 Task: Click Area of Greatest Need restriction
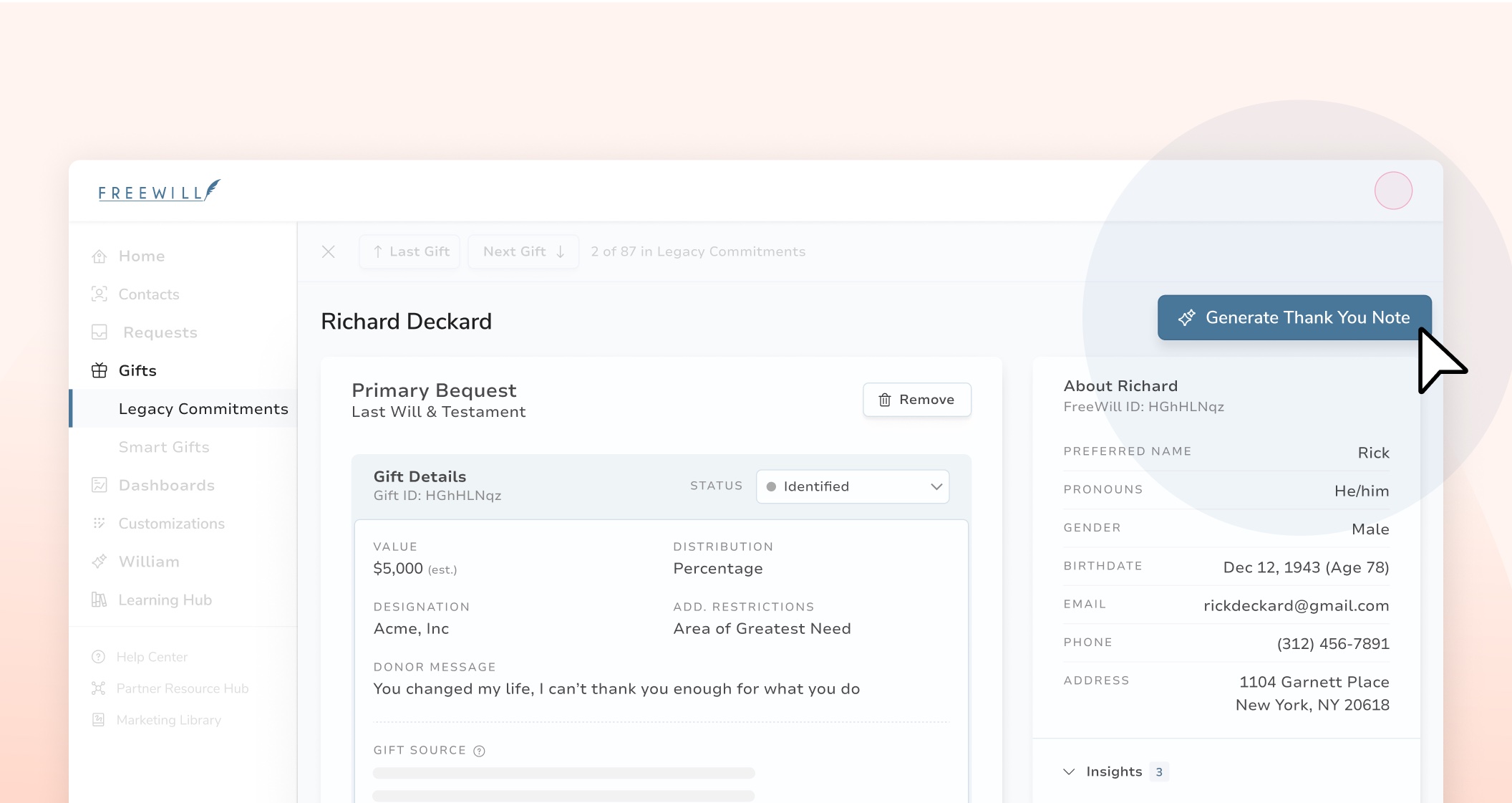(762, 628)
